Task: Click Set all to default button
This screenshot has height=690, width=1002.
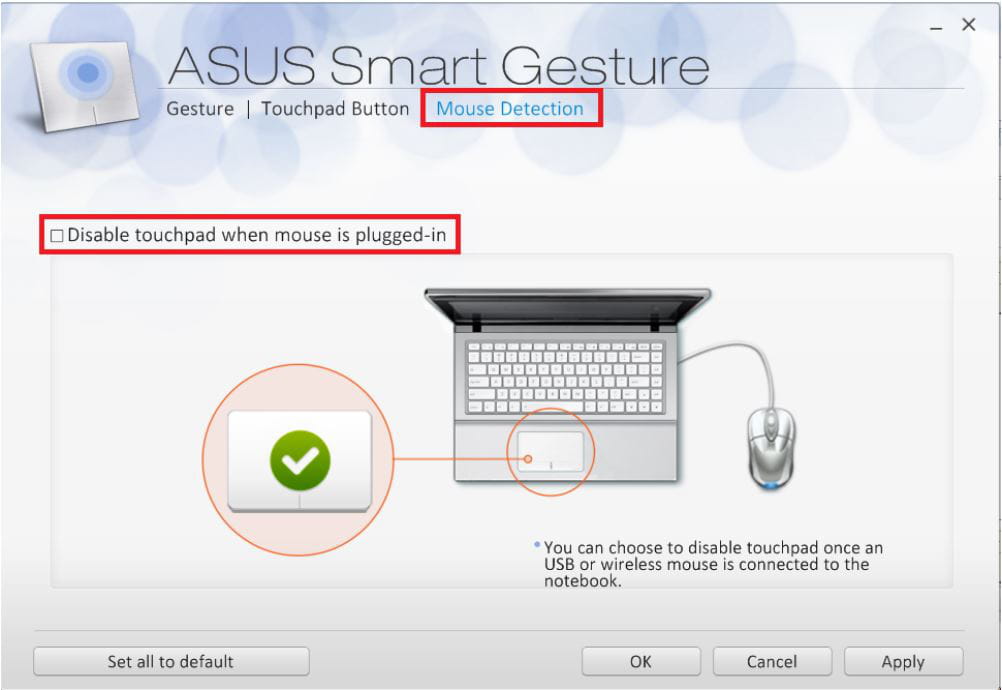Action: [171, 661]
